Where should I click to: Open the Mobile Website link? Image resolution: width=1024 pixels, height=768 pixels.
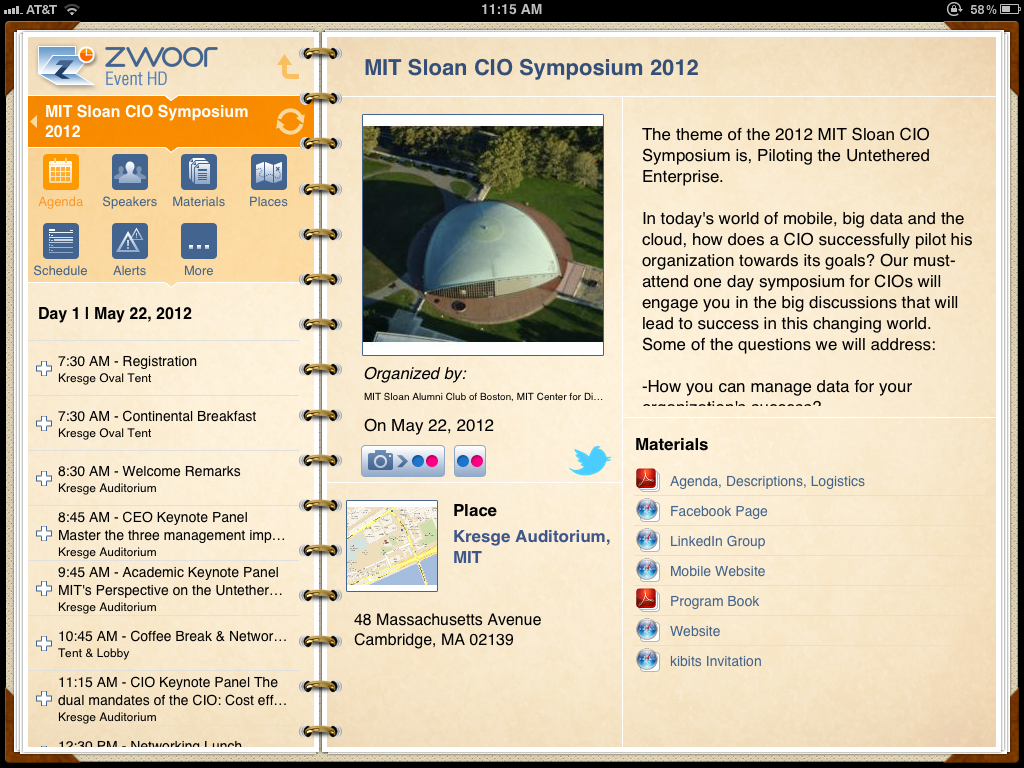pos(717,571)
